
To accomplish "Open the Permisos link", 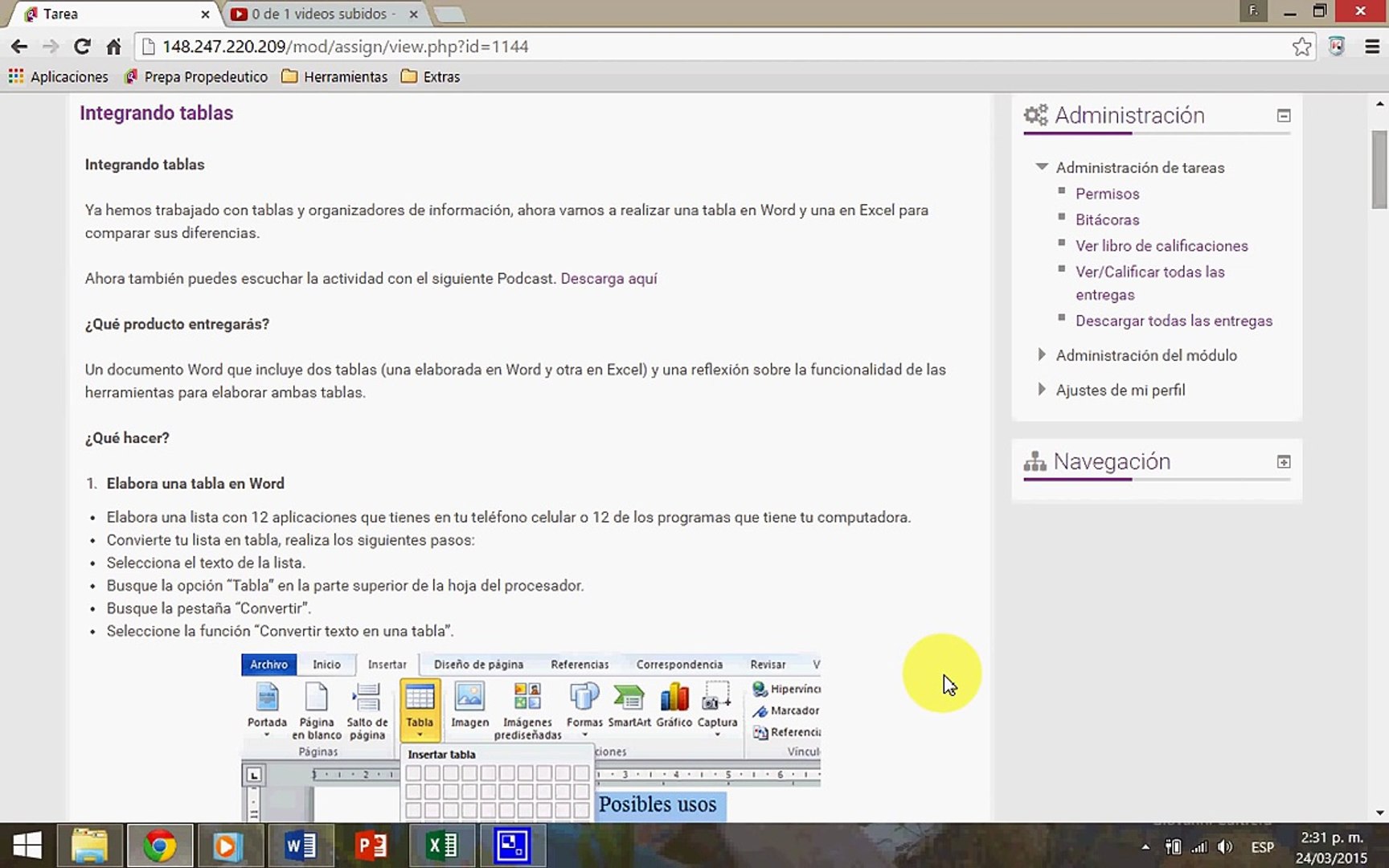I will tap(1107, 194).
